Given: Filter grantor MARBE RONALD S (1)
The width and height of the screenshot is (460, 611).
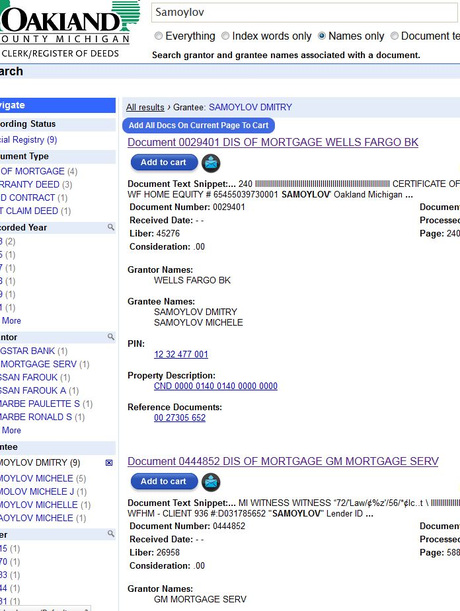Looking at the screenshot, I should point(42,417).
